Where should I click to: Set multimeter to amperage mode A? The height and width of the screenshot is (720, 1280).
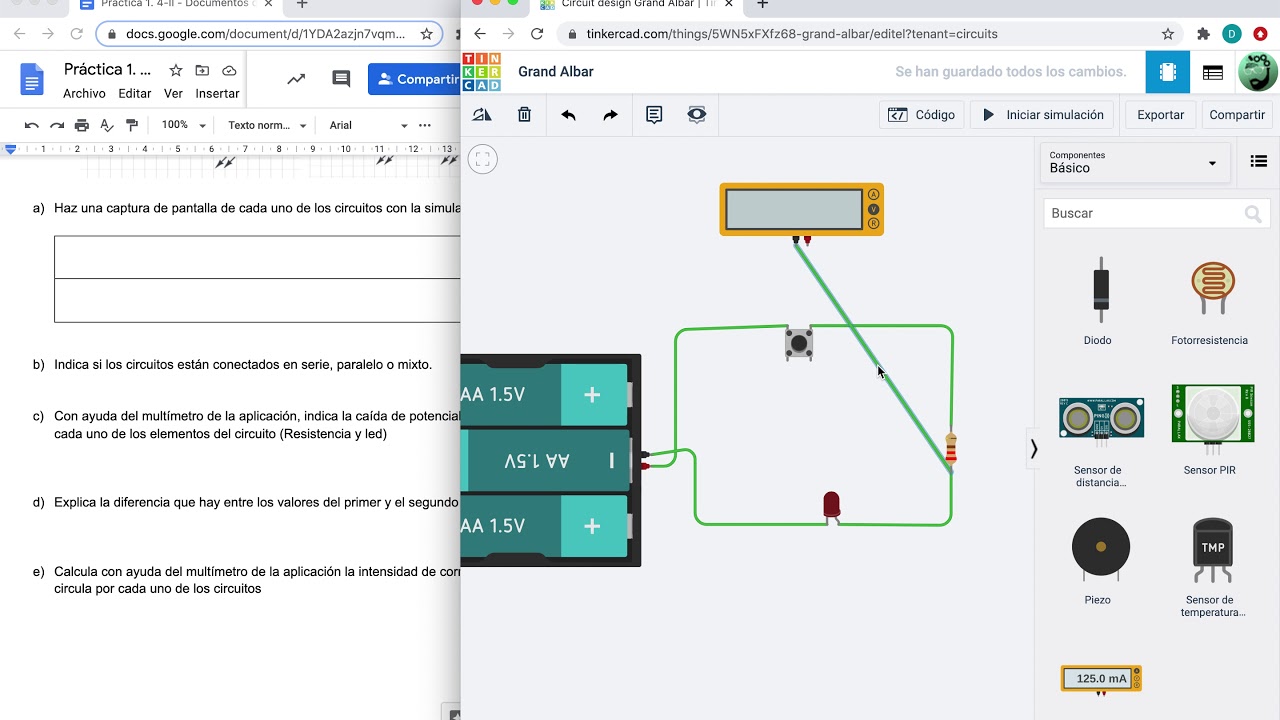click(873, 195)
